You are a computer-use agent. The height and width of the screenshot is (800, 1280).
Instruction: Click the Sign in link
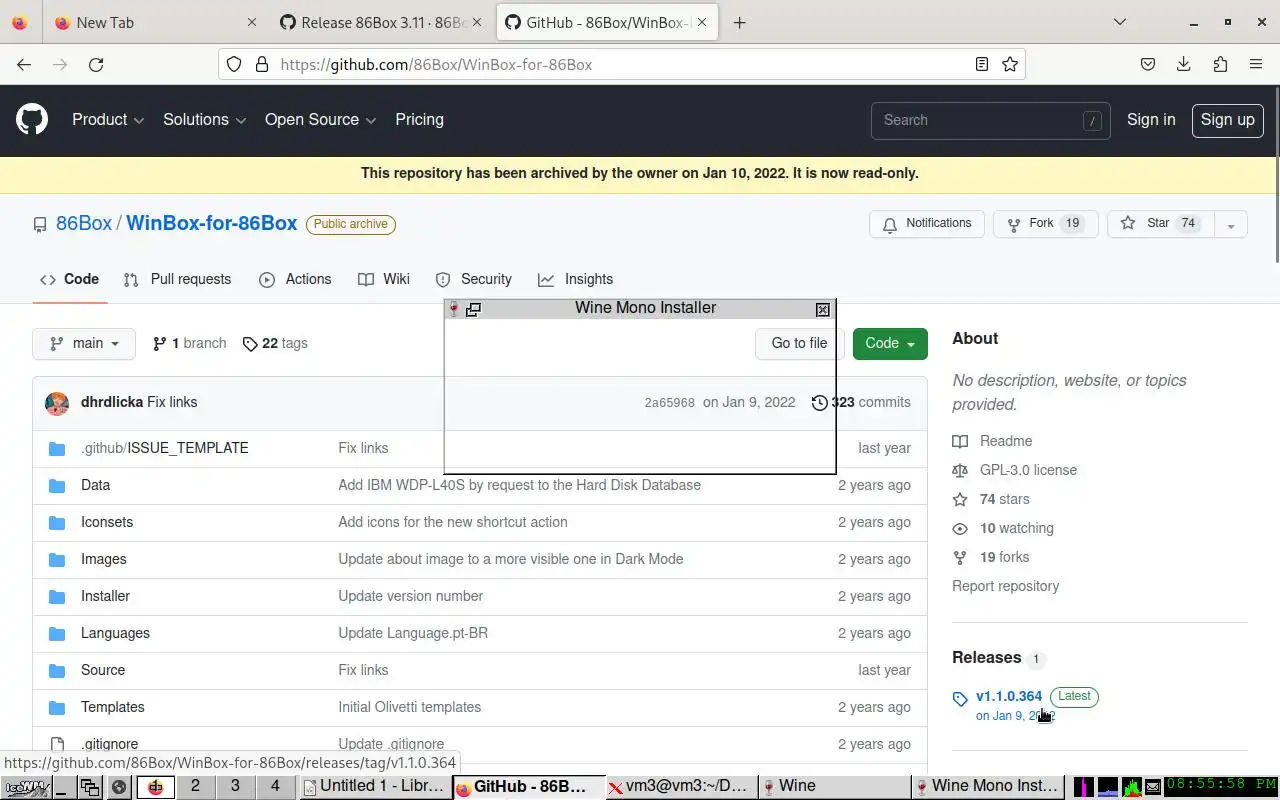[1151, 119]
